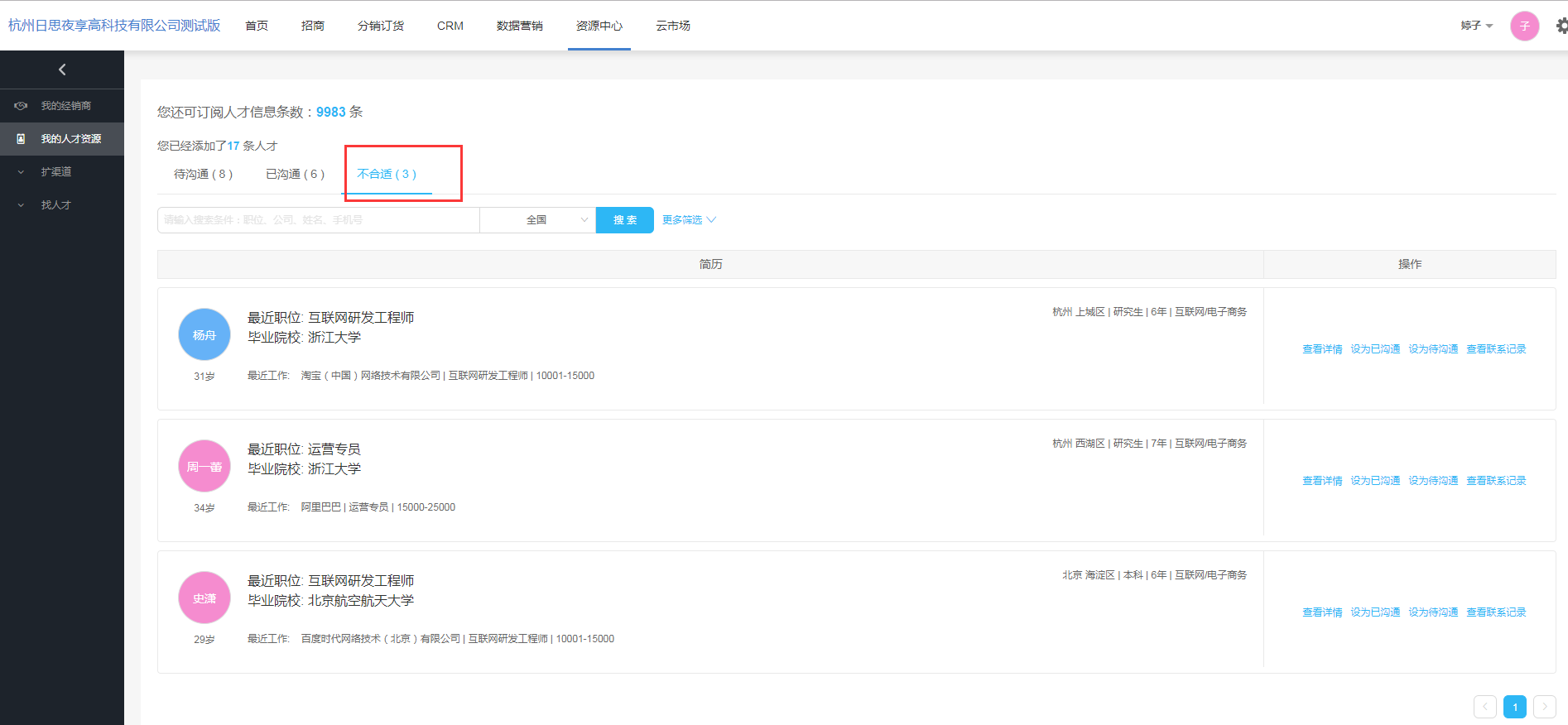Click the pink user avatar
The image size is (1568, 725).
1524,26
